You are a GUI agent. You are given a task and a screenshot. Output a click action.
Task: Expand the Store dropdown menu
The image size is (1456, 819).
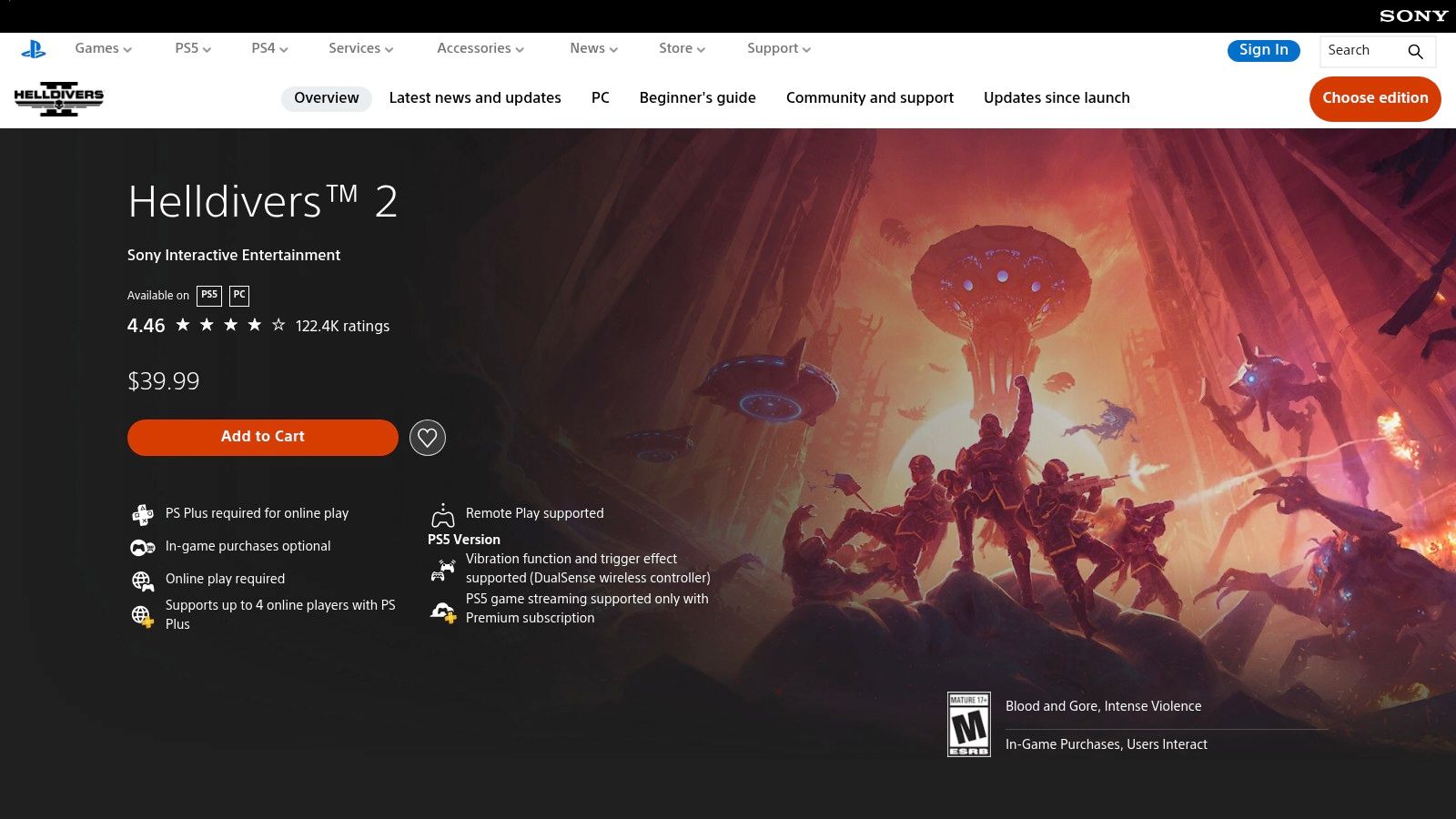click(682, 48)
